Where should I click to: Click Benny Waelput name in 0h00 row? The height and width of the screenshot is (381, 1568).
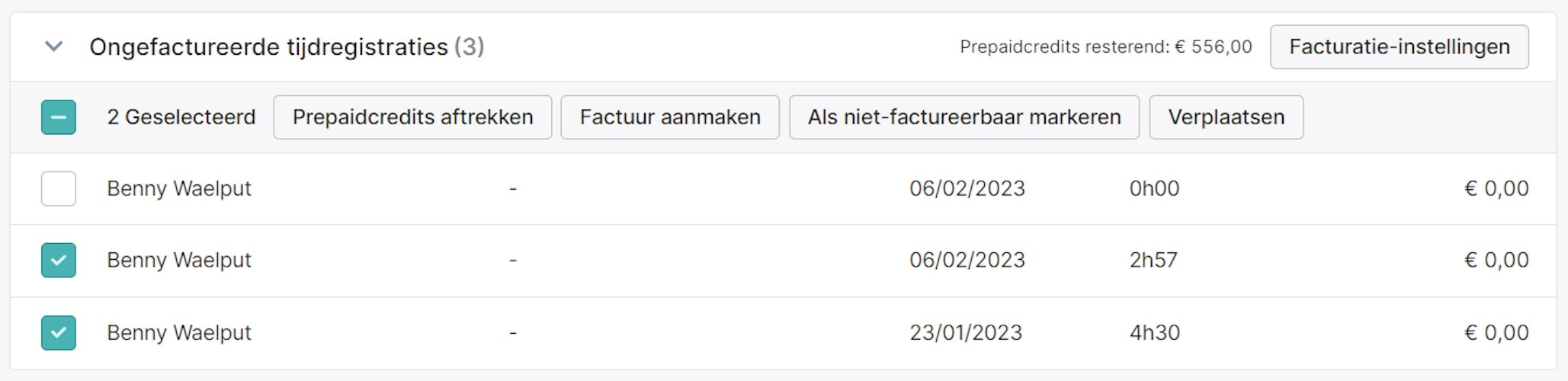179,189
